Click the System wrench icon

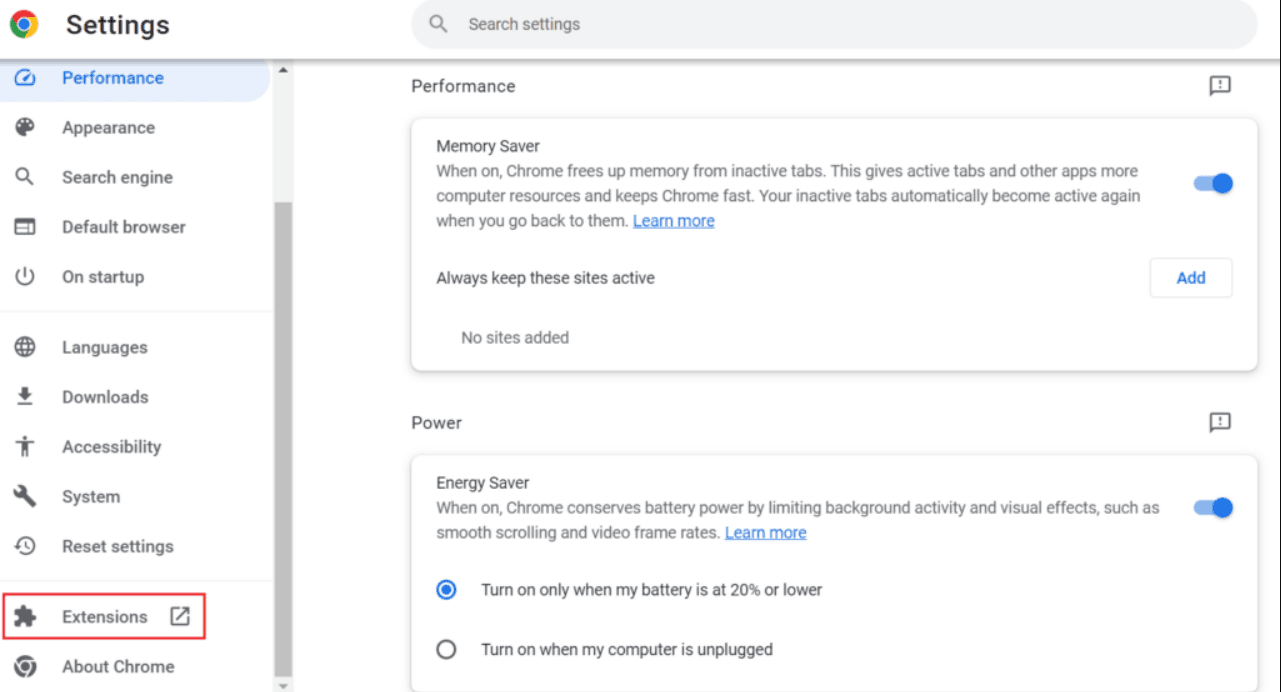(25, 497)
